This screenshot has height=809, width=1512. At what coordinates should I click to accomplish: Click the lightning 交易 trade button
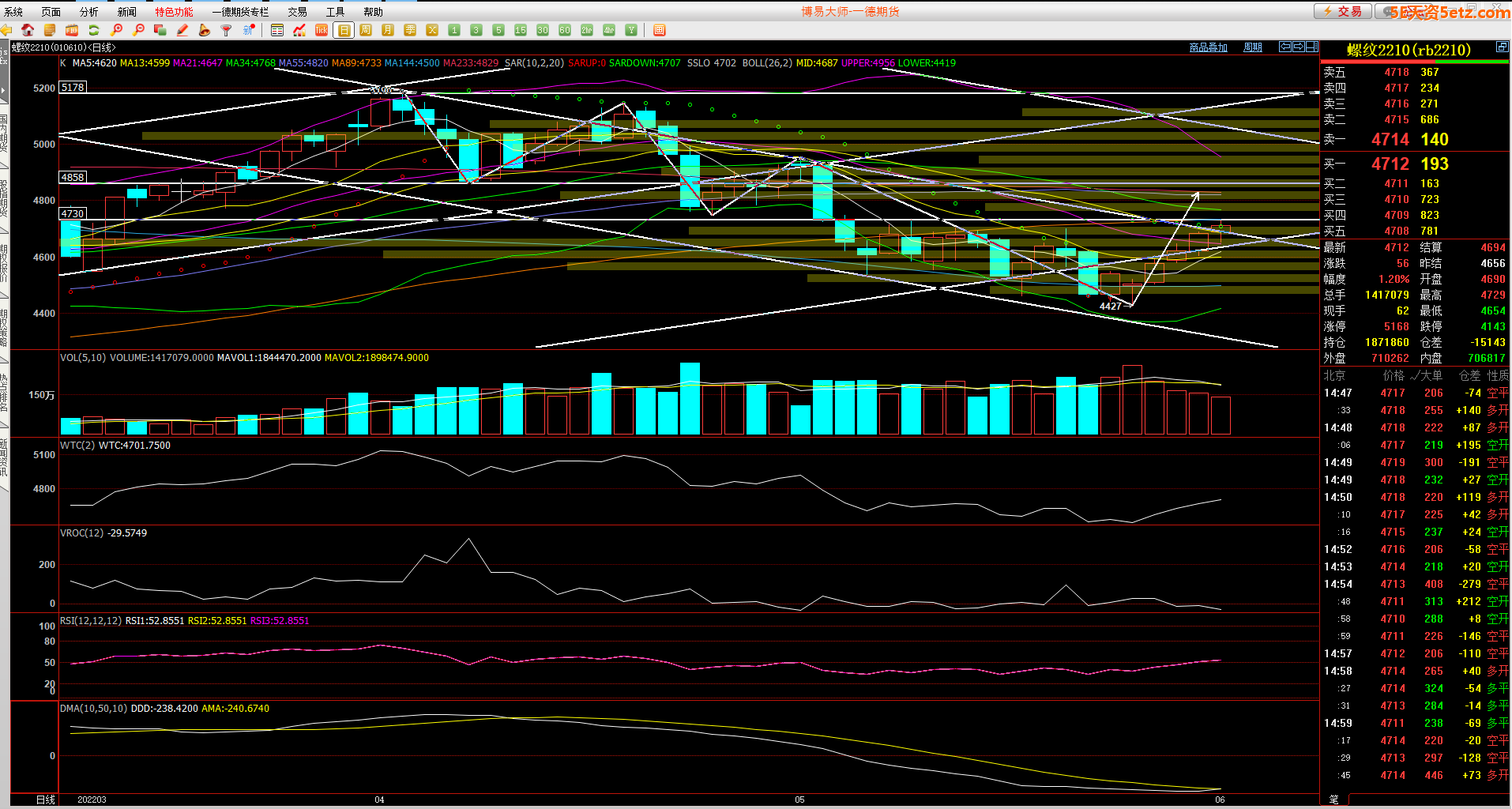1343,11
